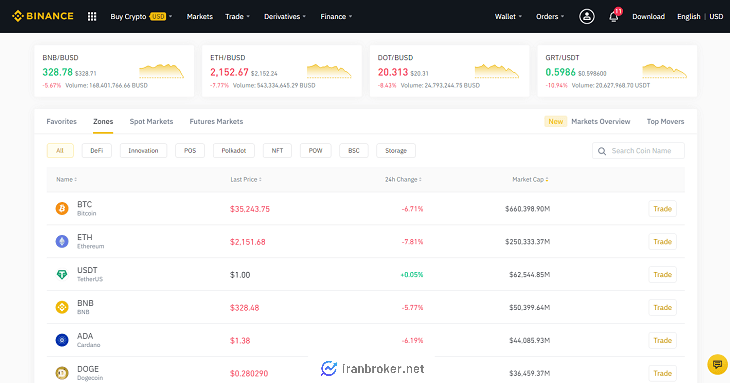Screen dimensions: 730x383
Task: Open the BNB/BUSD mini price chart
Action: pyautogui.click(x=162, y=71)
